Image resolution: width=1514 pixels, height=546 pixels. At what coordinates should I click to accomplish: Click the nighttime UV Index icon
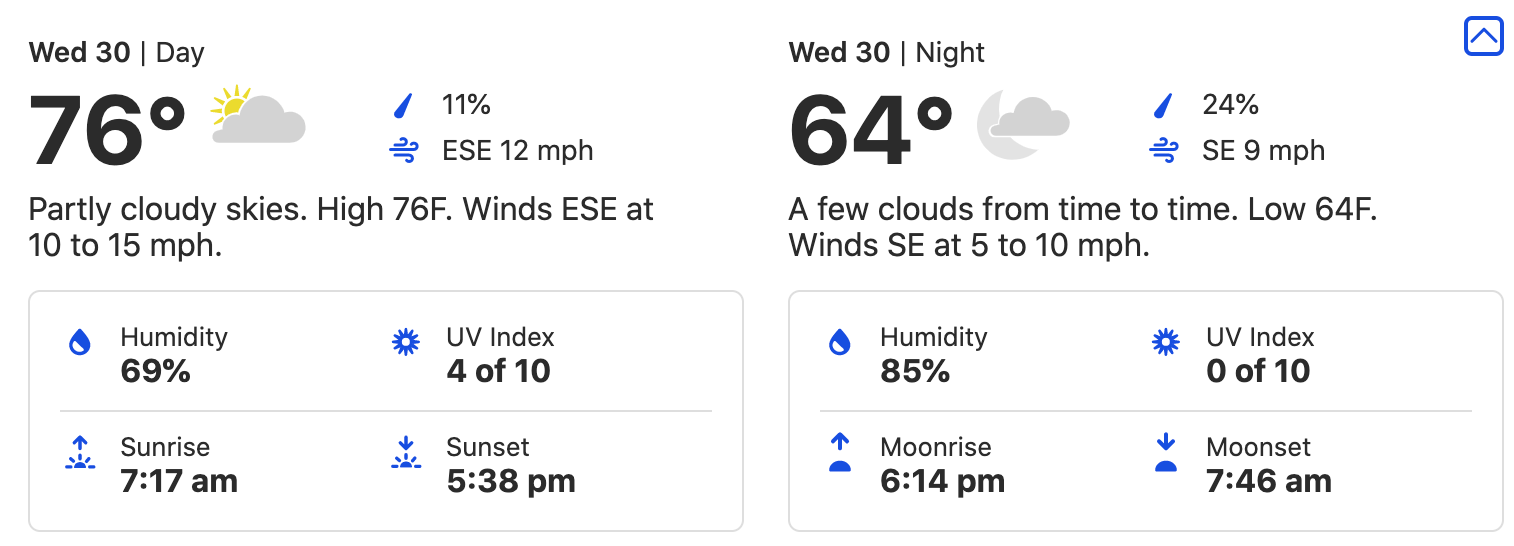pyautogui.click(x=1165, y=343)
